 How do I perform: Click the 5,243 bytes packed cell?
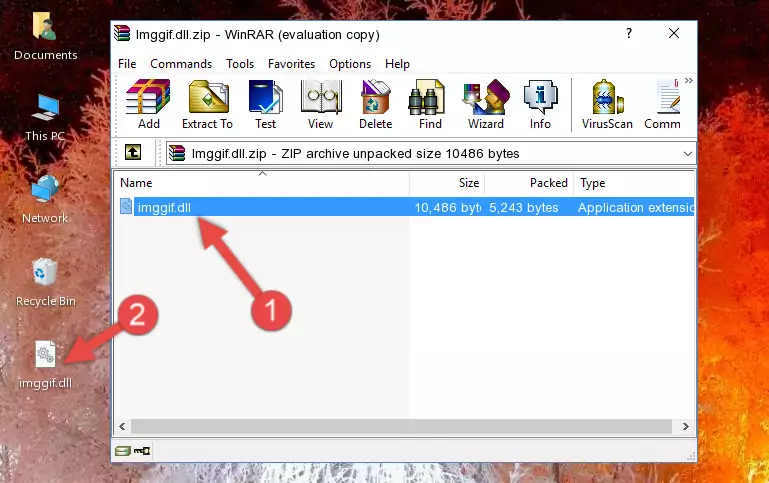523,208
